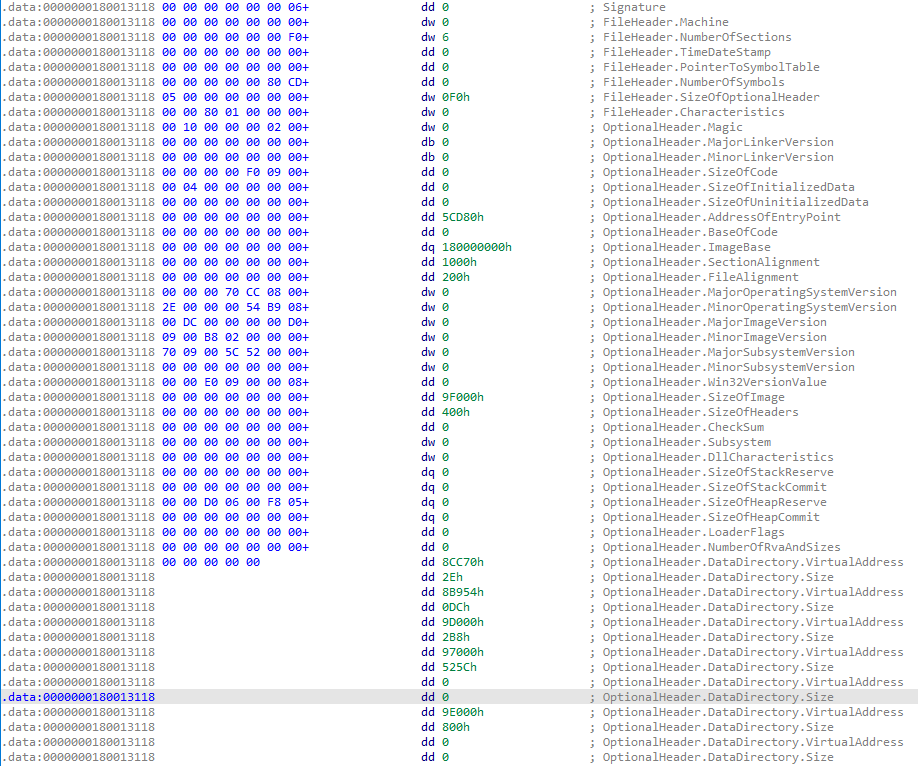Click the 'dd 9F000h' value
The width and height of the screenshot is (918, 766).
453,397
